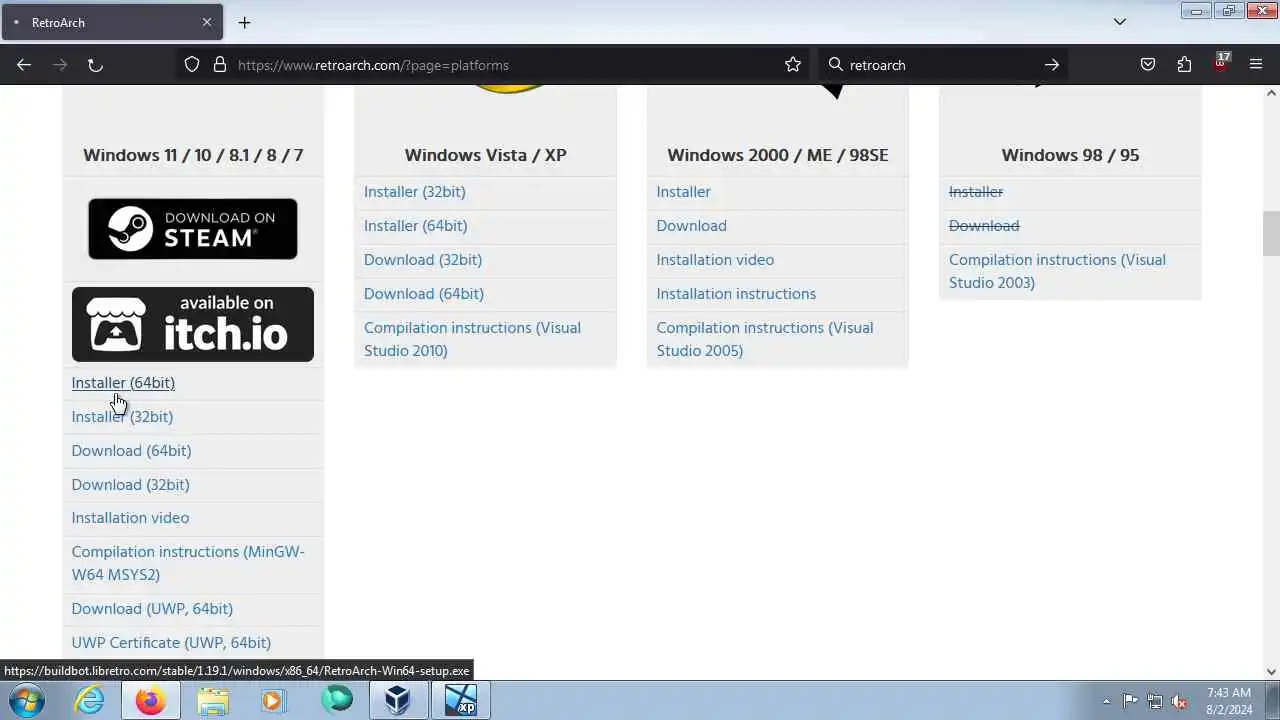Click scrollbar up arrow
Viewport: 1280px width, 720px height.
1271,93
